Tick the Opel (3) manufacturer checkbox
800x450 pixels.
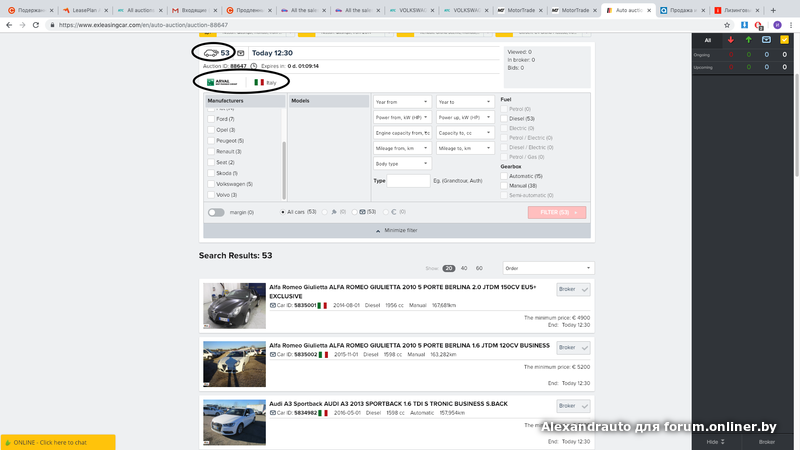coord(211,130)
